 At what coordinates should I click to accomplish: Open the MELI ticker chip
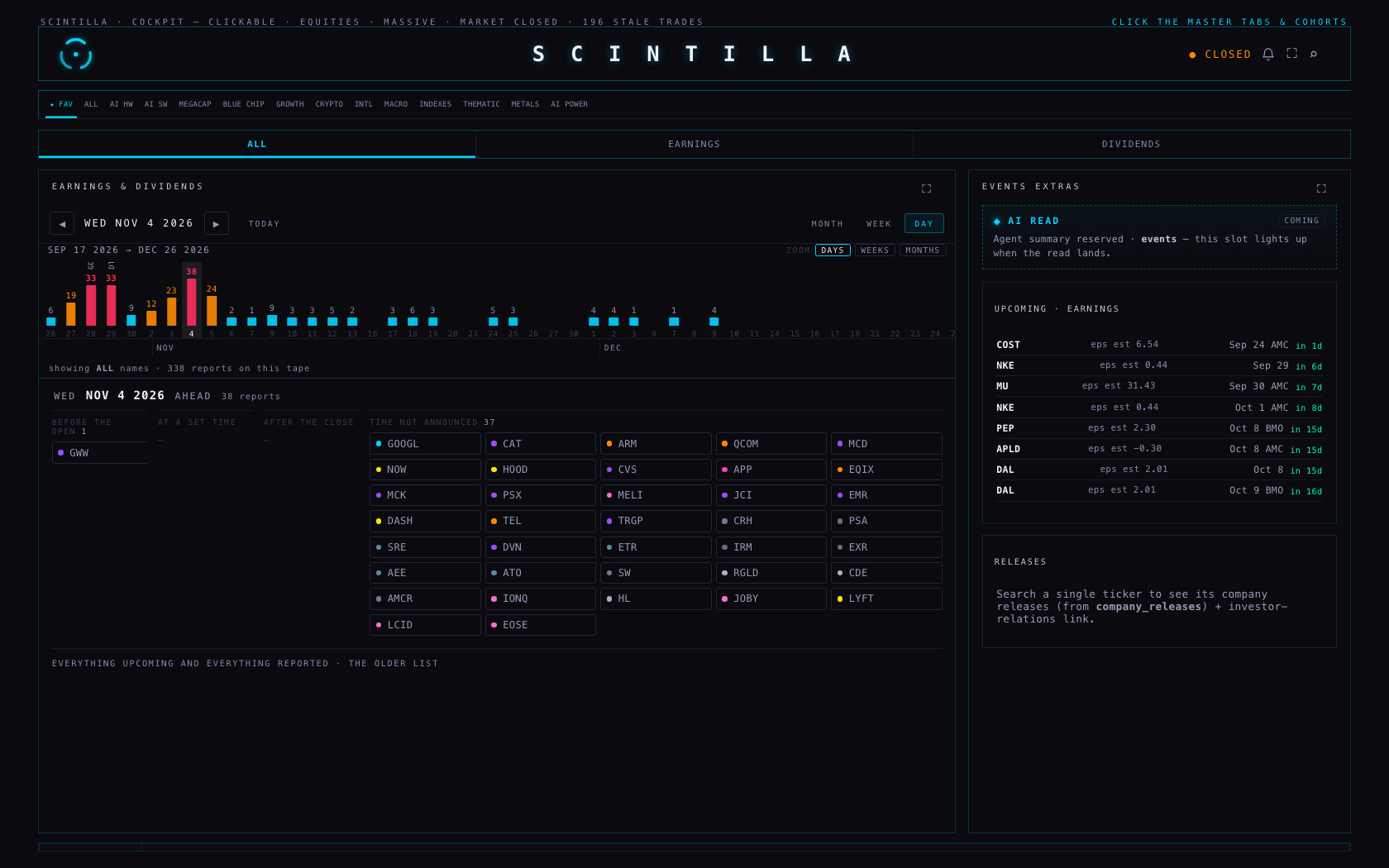(x=656, y=495)
